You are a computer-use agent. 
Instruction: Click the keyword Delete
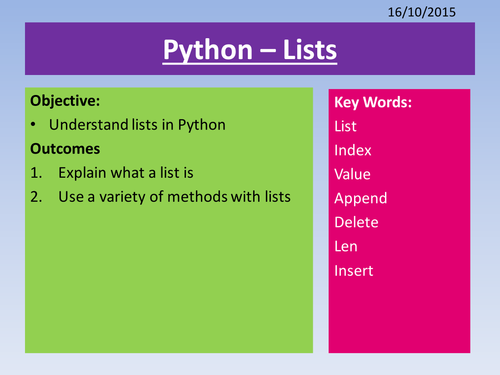(x=356, y=222)
